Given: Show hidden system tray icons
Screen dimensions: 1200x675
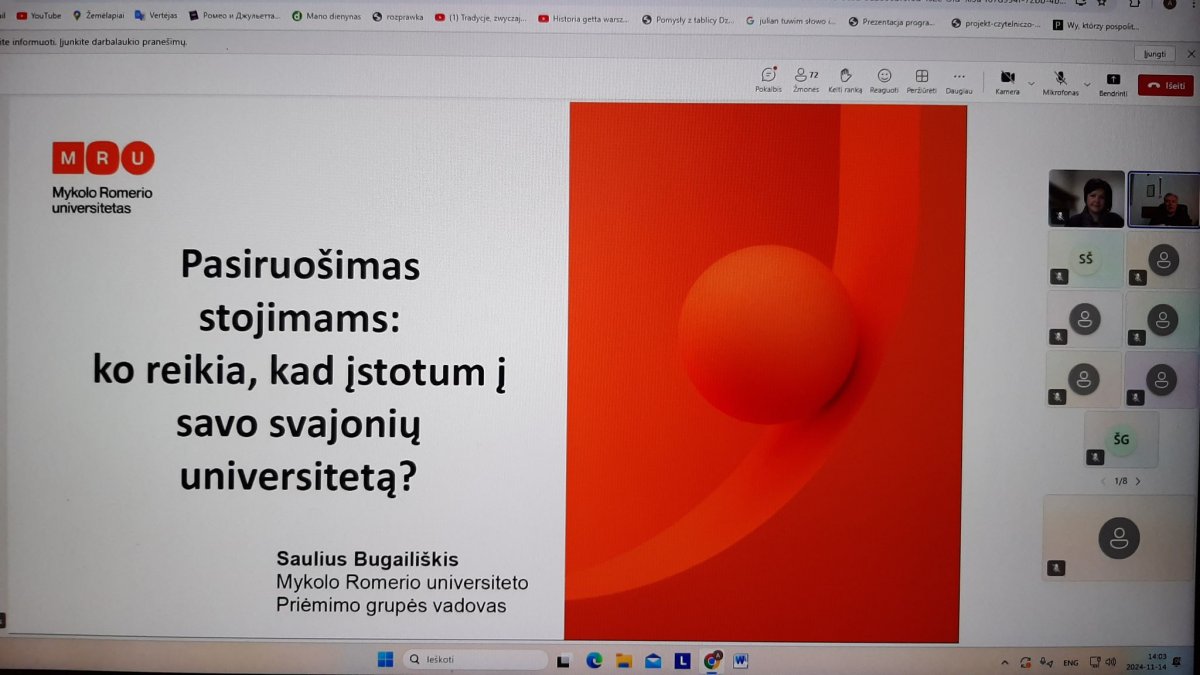Looking at the screenshot, I should pos(1005,662).
